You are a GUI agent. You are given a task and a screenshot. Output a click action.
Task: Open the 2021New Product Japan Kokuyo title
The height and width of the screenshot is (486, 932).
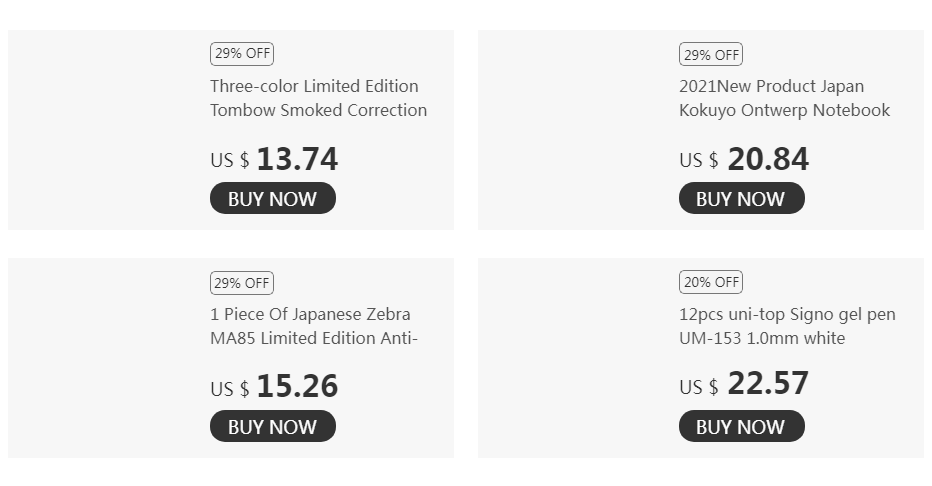tap(784, 98)
